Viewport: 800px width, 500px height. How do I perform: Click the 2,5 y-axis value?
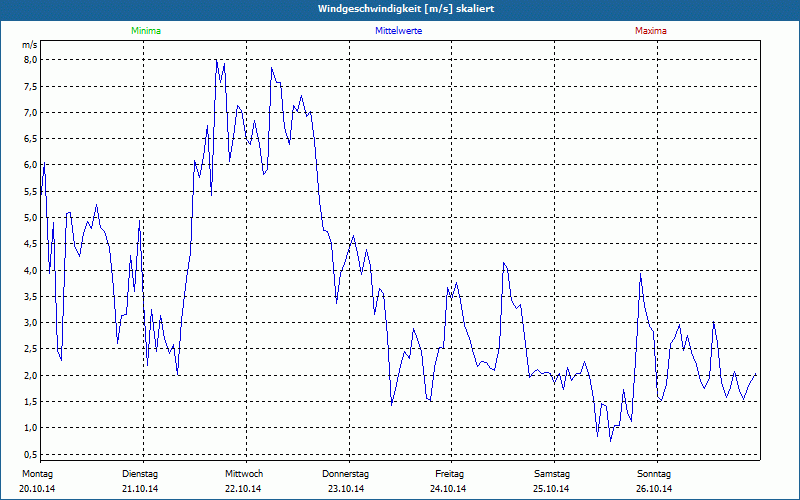click(31, 349)
